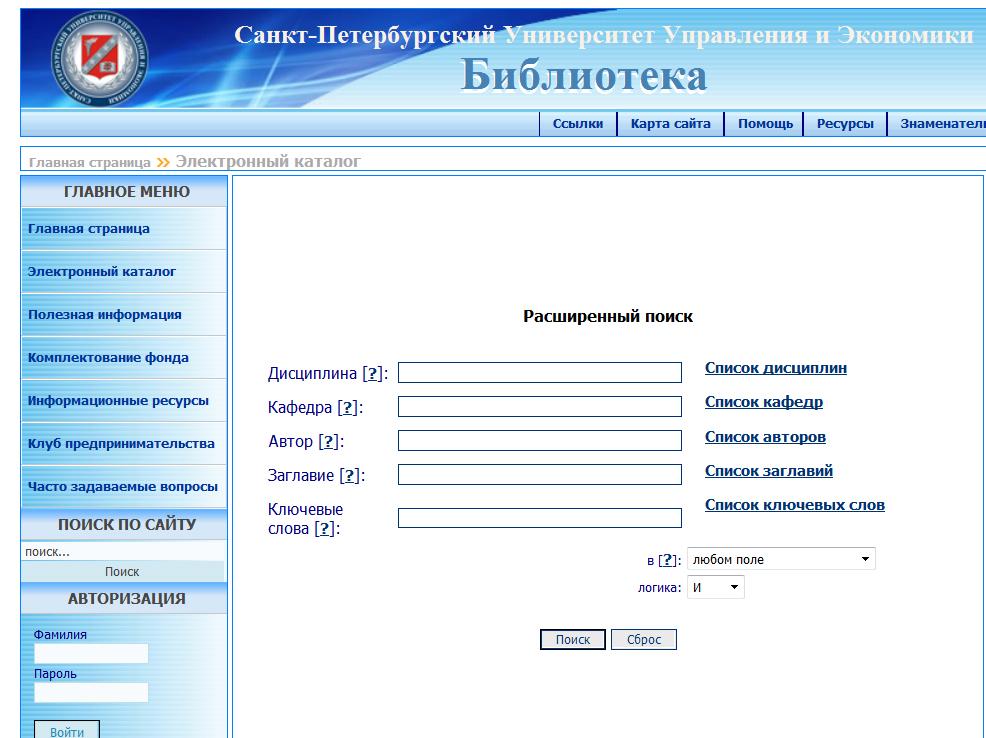The image size is (986, 738).
Task: Click the АВТОРИЗАЦИЯ header
Action: (126, 598)
